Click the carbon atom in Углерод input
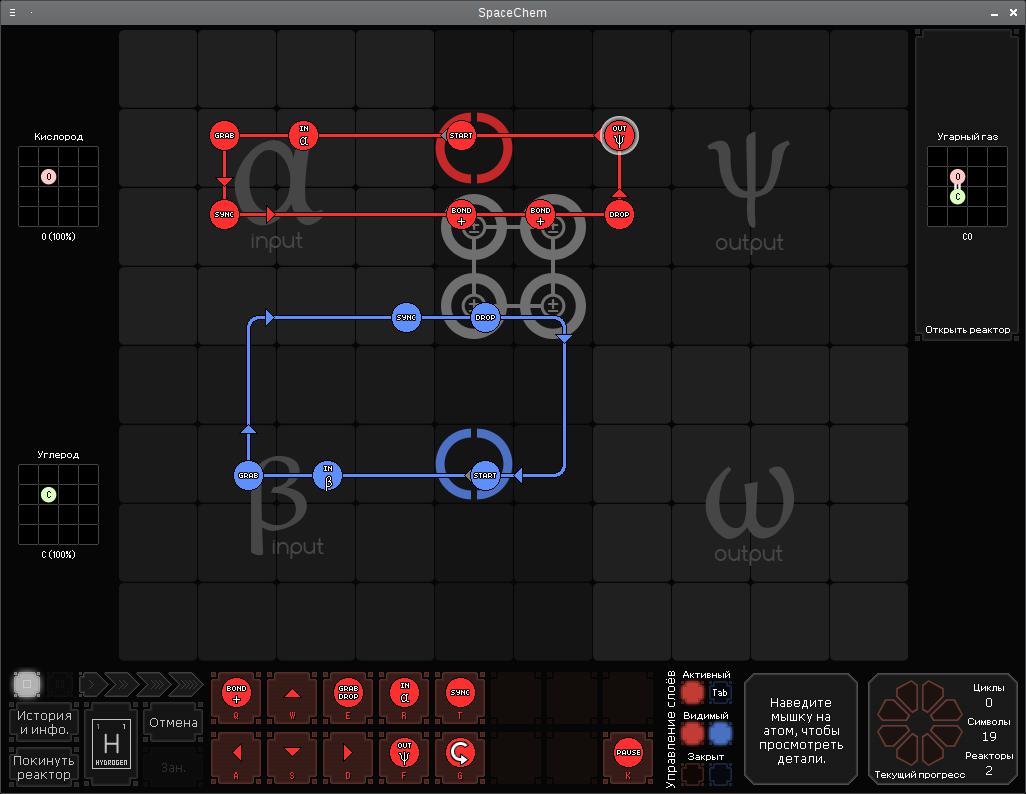Screen dimensions: 1026x794 point(48,495)
